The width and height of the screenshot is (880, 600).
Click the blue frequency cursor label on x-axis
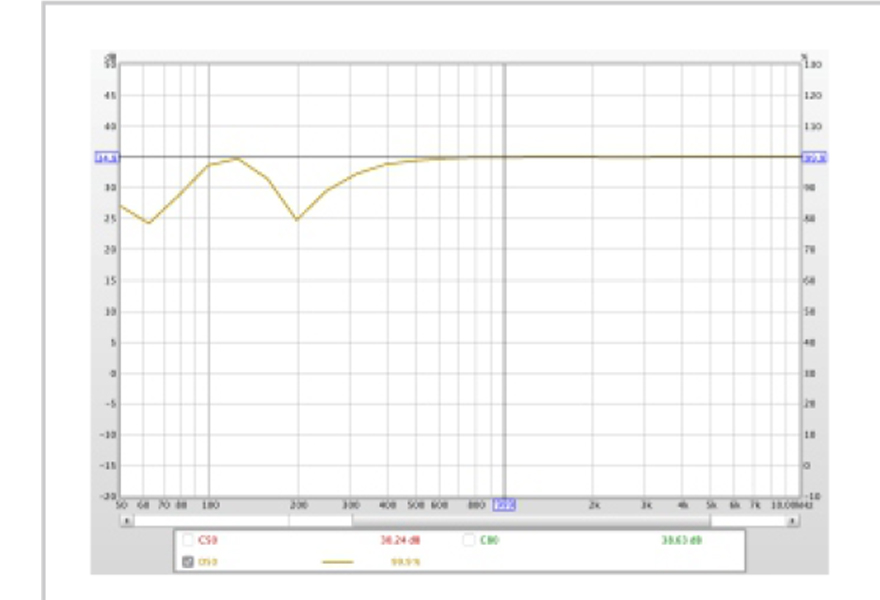504,505
